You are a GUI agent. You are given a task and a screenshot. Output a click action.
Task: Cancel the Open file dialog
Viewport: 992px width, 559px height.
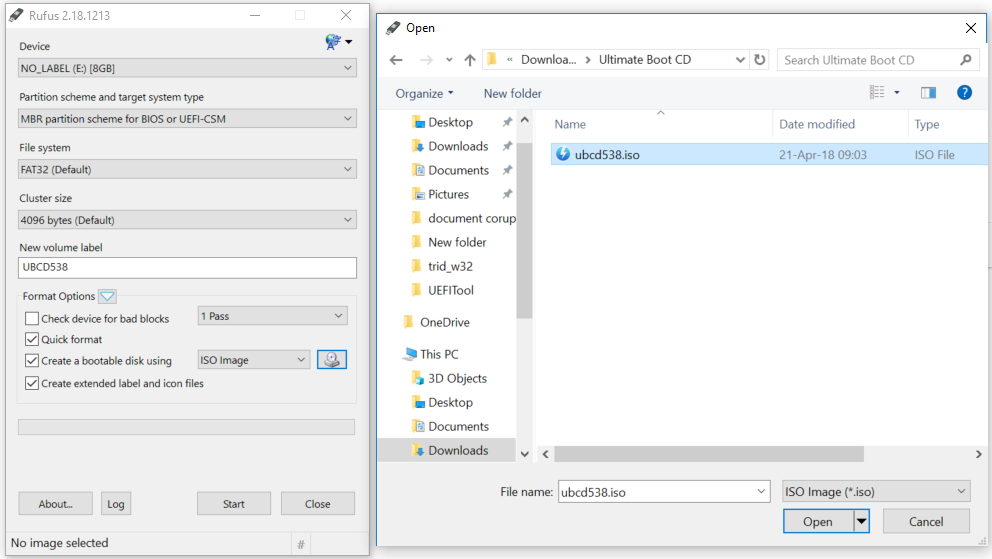[926, 522]
